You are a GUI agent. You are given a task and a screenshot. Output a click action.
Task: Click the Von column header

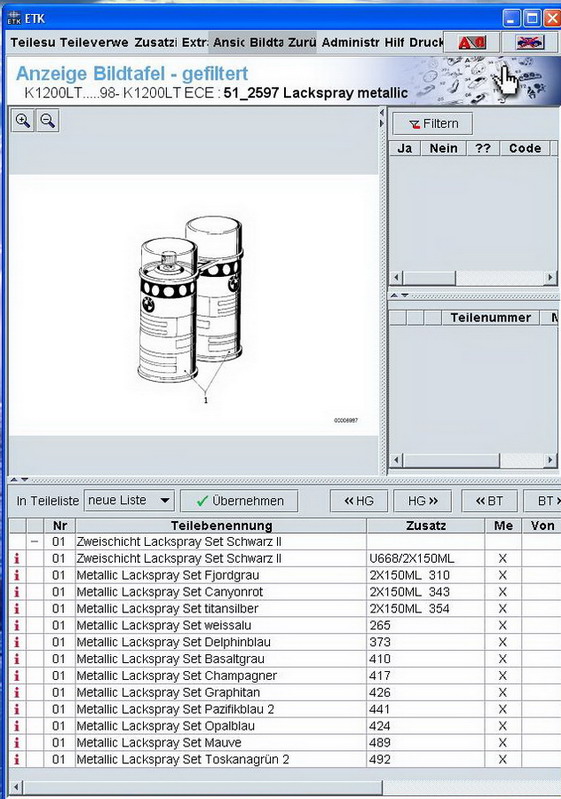[542, 526]
